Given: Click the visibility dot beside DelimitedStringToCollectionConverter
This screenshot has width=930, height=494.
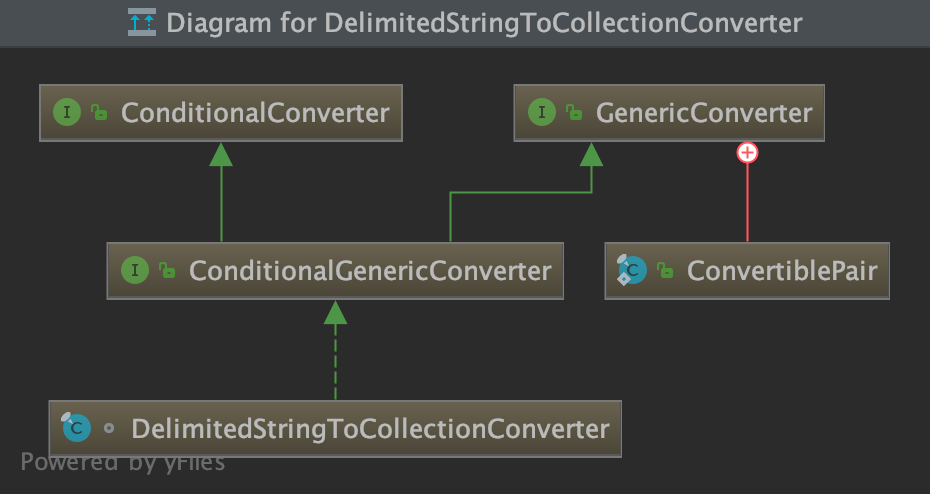Looking at the screenshot, I should [x=109, y=429].
